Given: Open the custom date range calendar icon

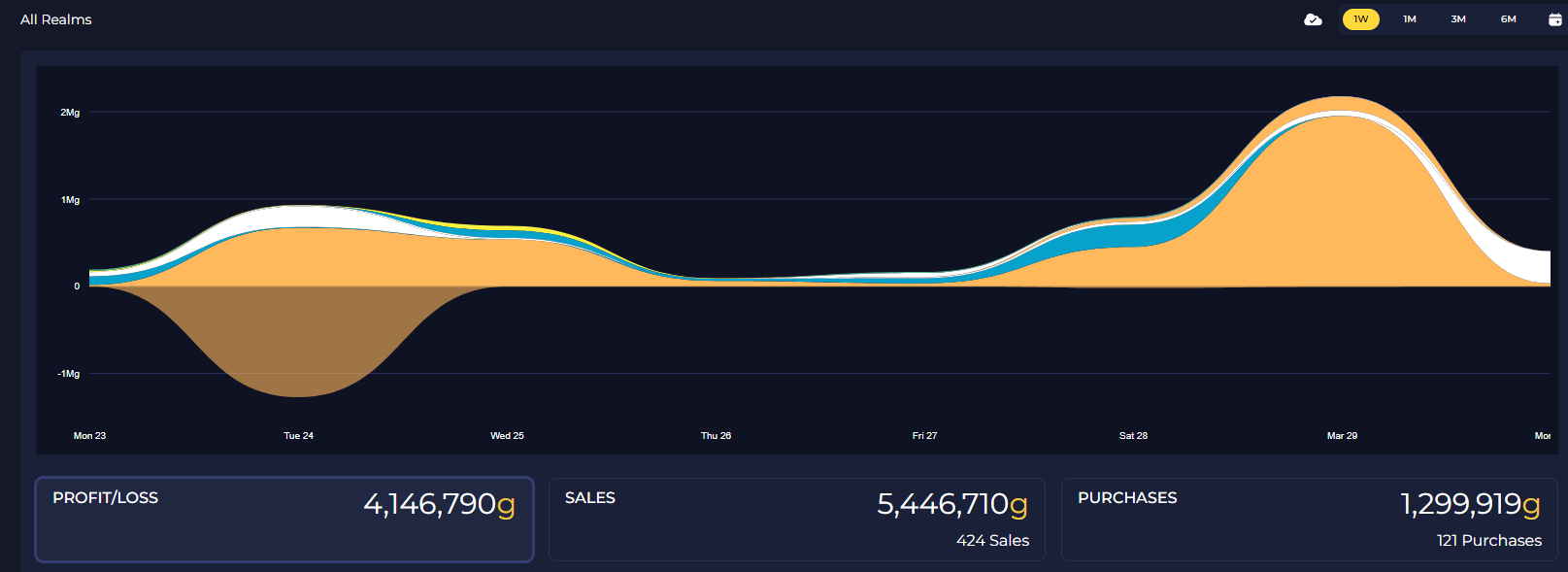Looking at the screenshot, I should tap(1554, 19).
